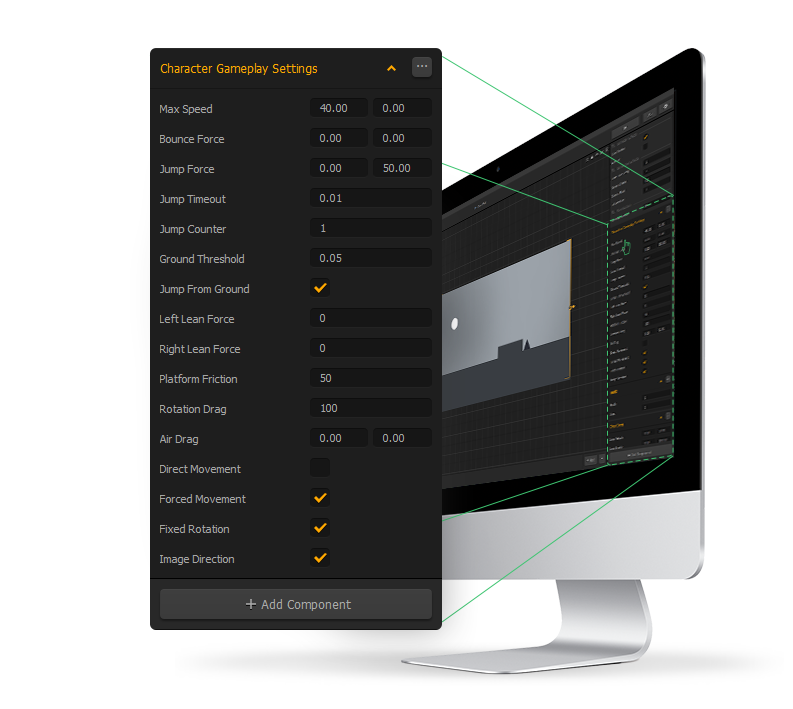Viewport: 793px width, 709px height.
Task: Toggle the Fixed Rotation checkbox
Action: (320, 528)
